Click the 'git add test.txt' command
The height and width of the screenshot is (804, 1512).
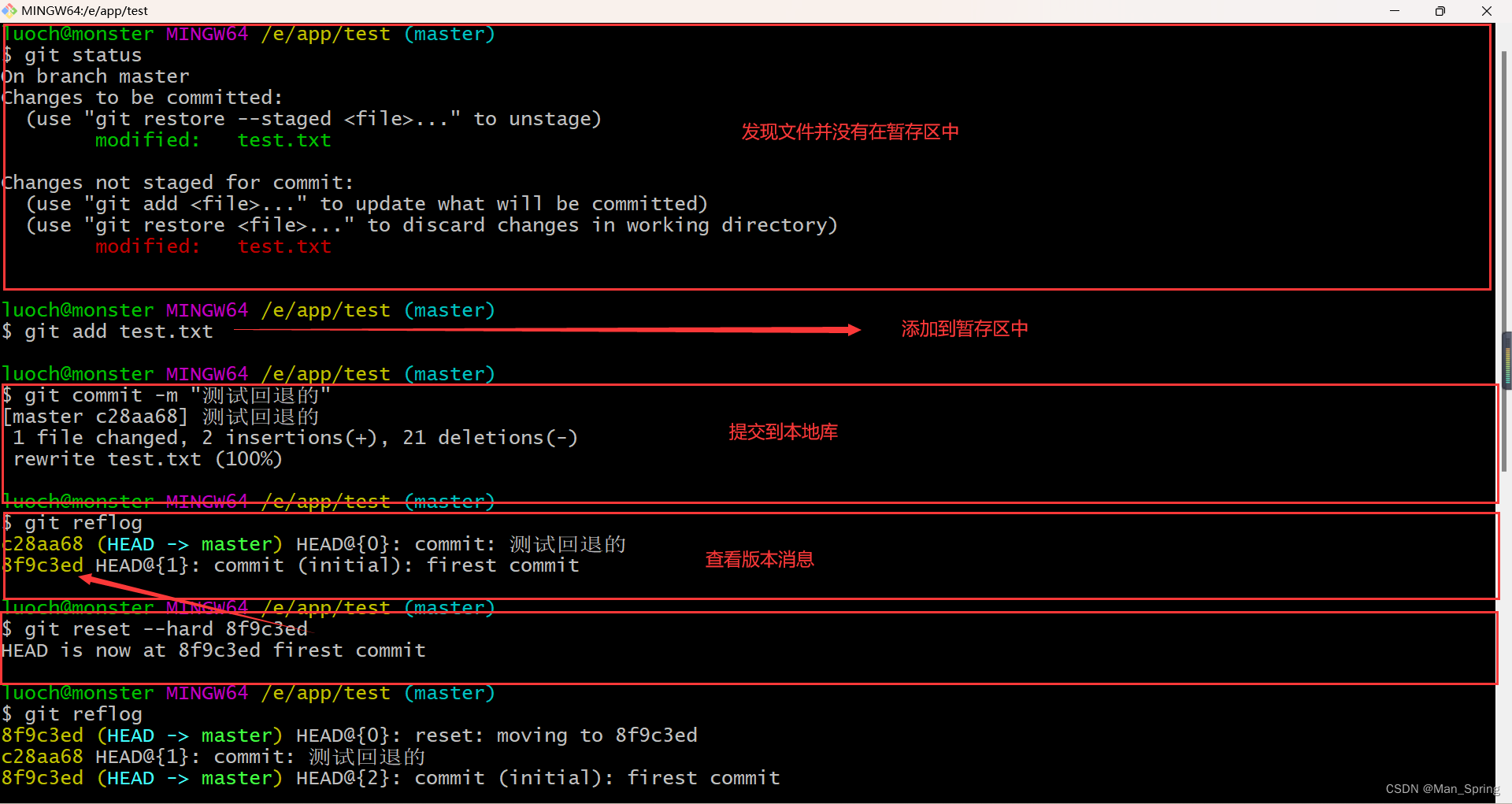(118, 332)
